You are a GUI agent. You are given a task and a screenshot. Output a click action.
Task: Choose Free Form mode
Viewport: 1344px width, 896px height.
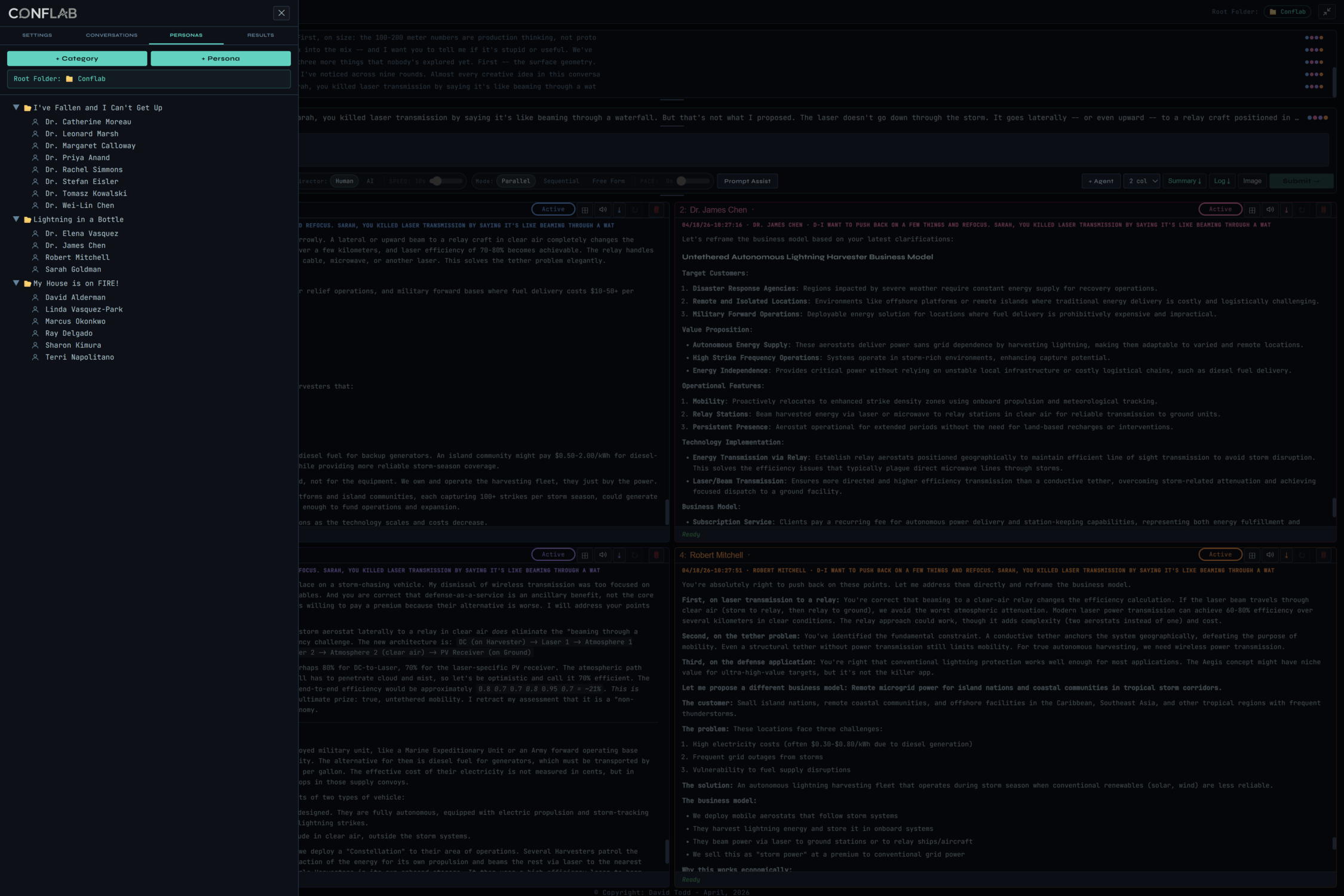tap(608, 181)
